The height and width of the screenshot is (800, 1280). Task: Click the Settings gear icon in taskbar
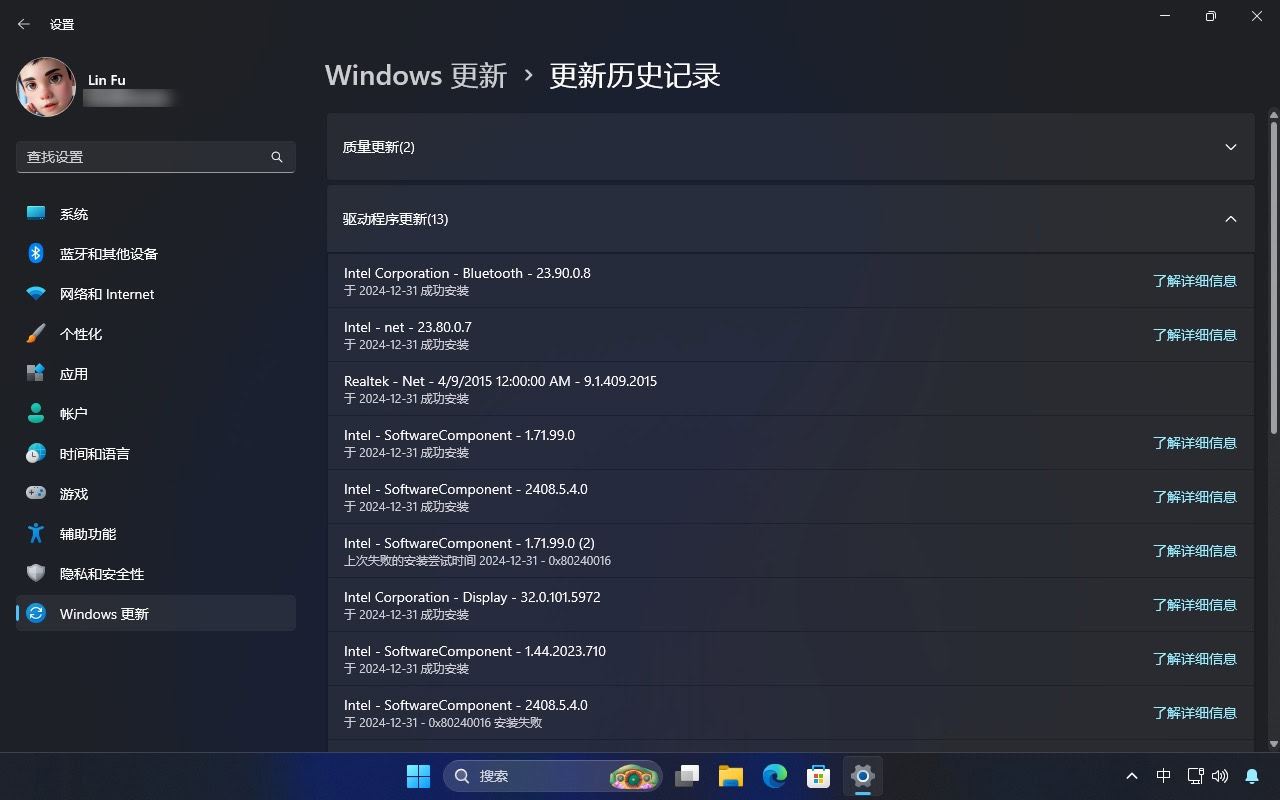[863, 776]
